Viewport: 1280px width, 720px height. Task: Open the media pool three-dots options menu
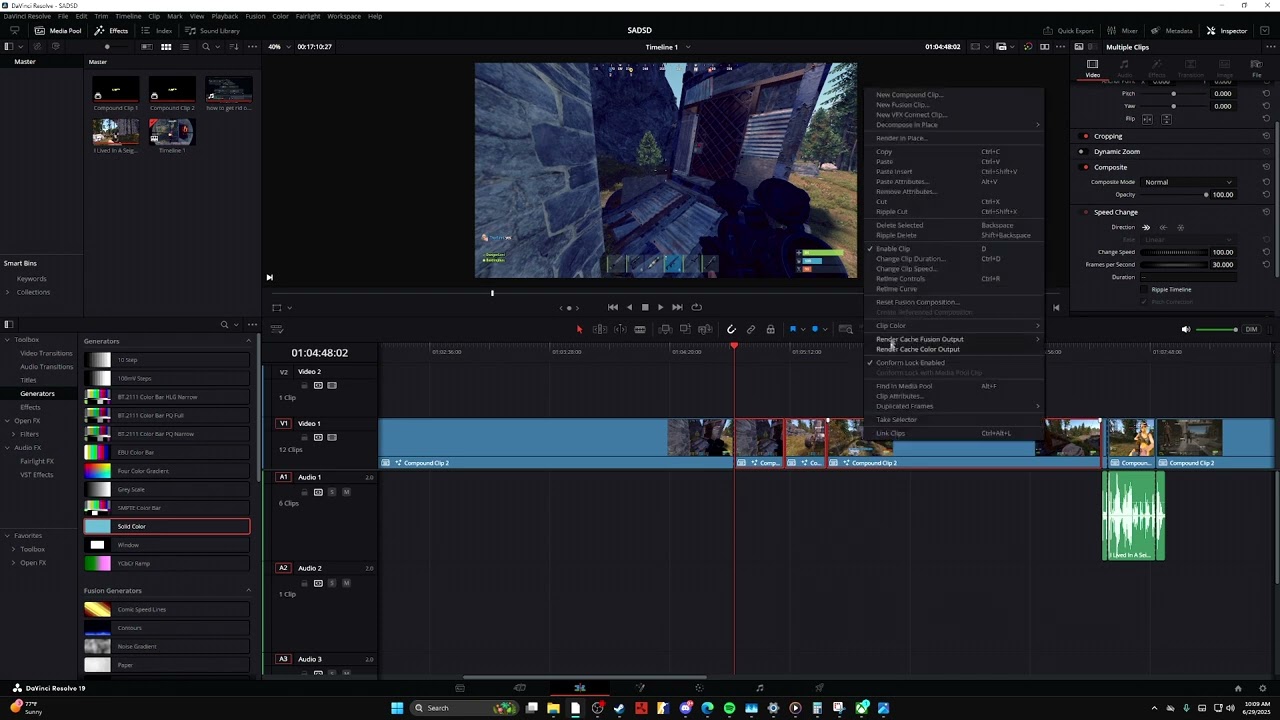(254, 47)
